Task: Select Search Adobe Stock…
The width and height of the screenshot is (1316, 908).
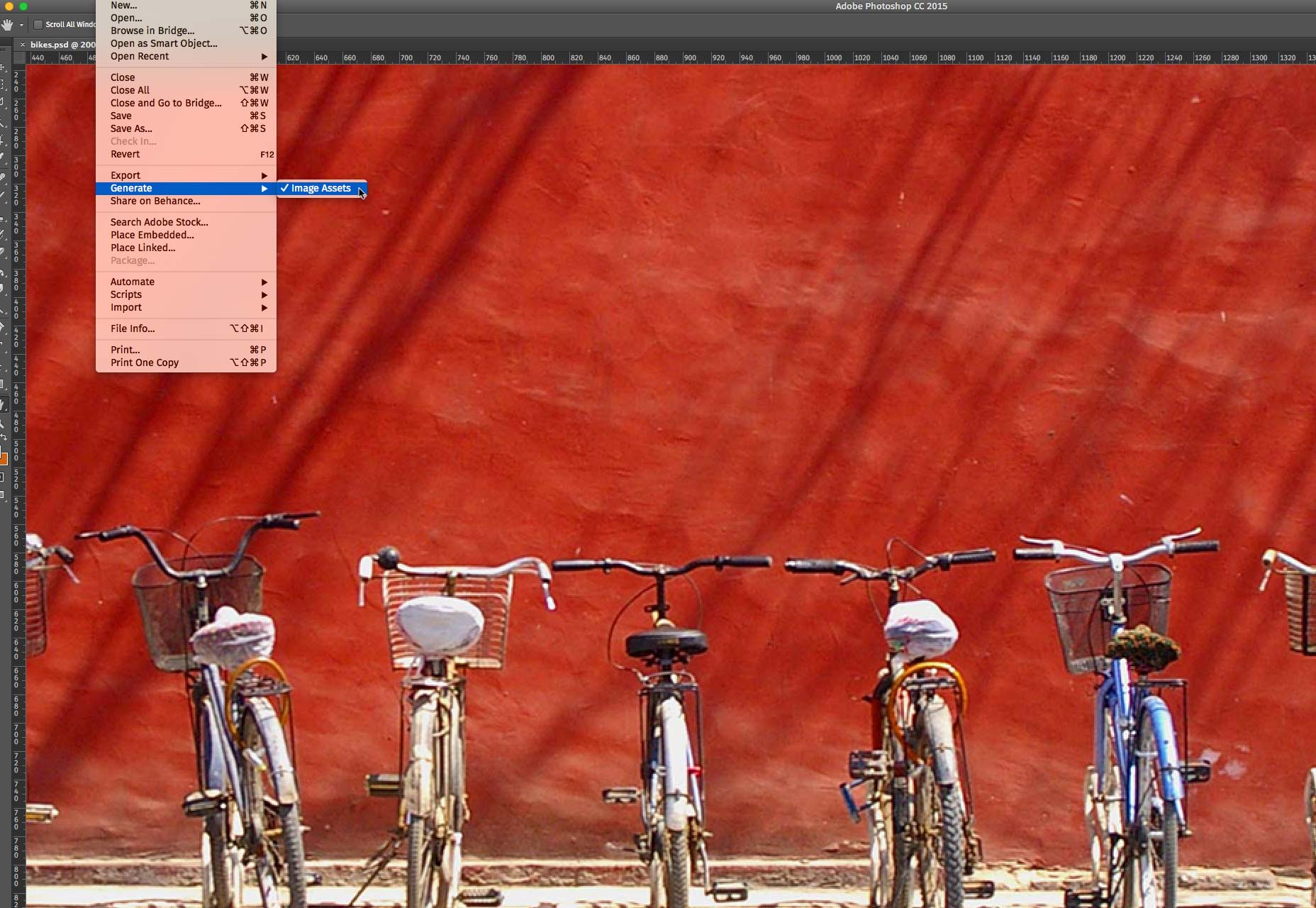Action: pos(186,222)
